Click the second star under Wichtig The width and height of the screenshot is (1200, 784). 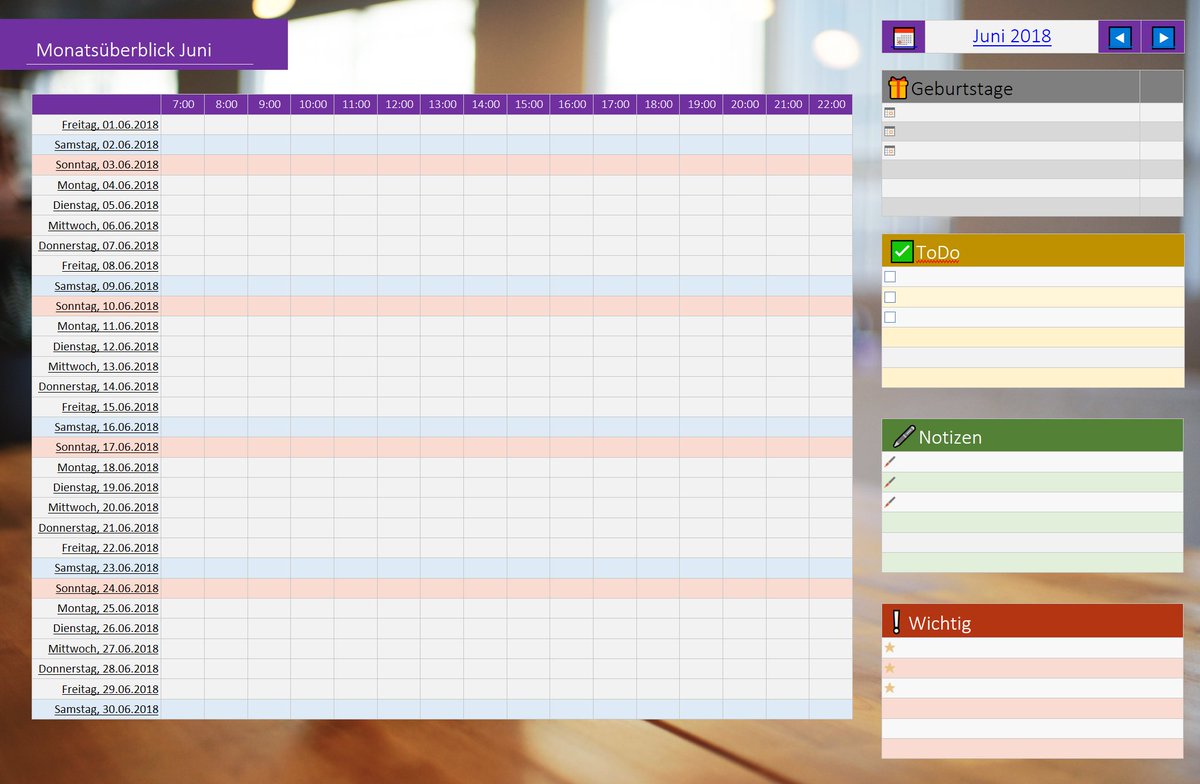(x=890, y=668)
